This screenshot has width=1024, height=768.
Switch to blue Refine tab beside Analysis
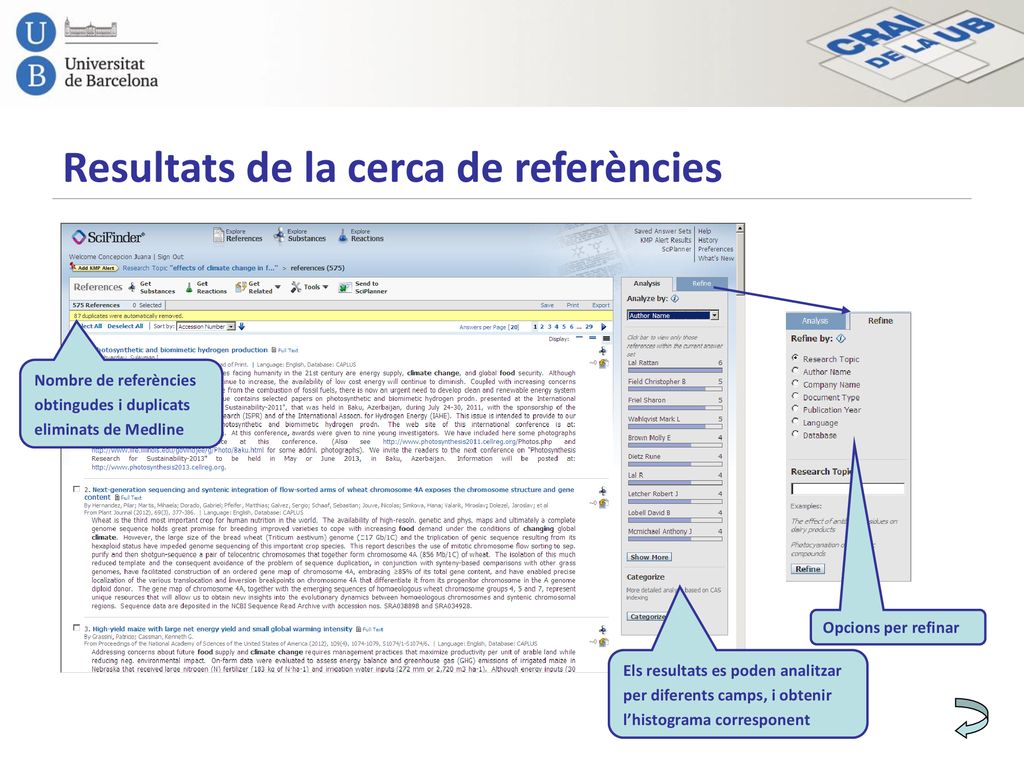click(x=701, y=283)
